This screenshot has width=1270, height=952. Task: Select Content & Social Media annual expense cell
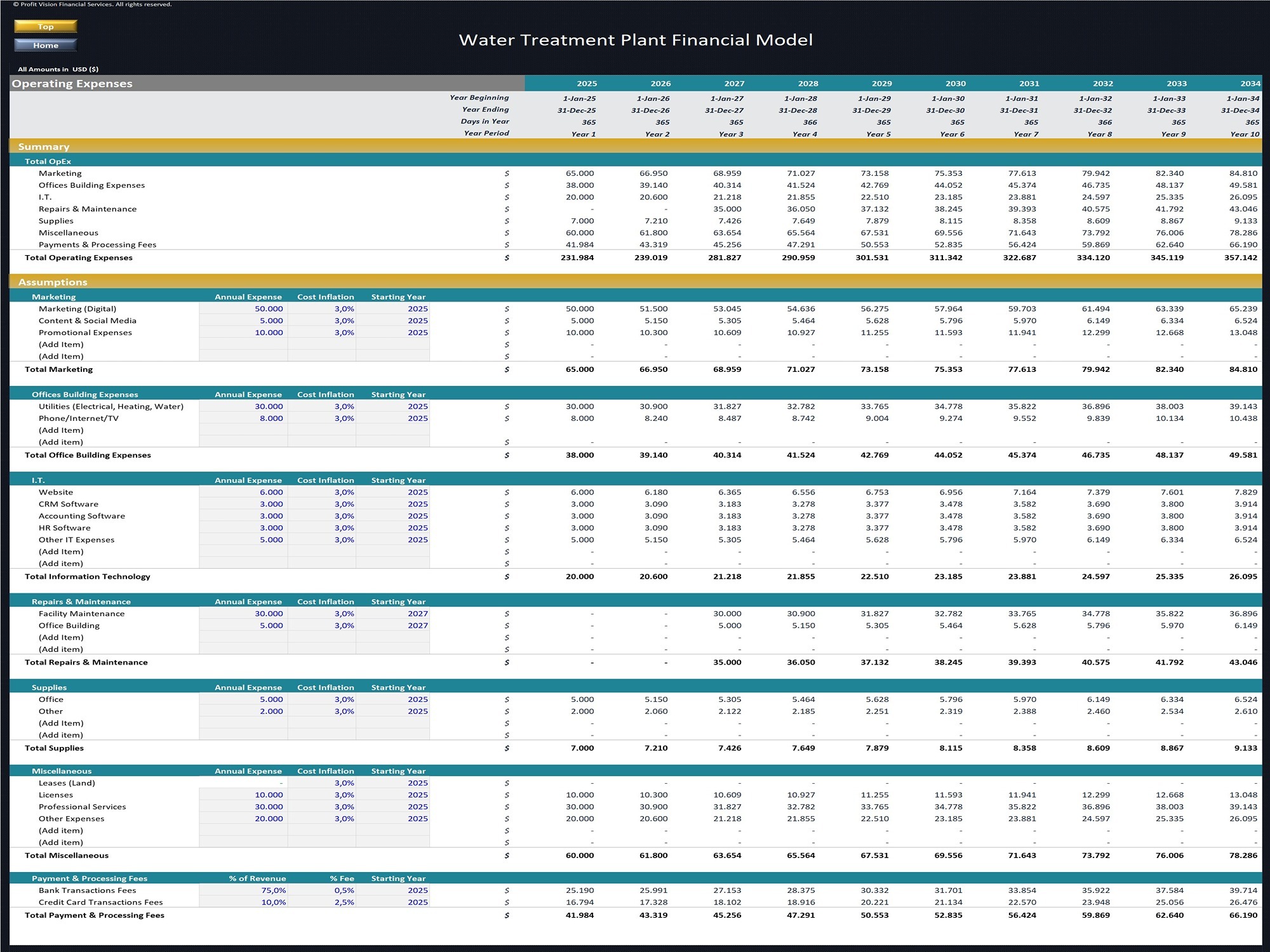tap(243, 321)
